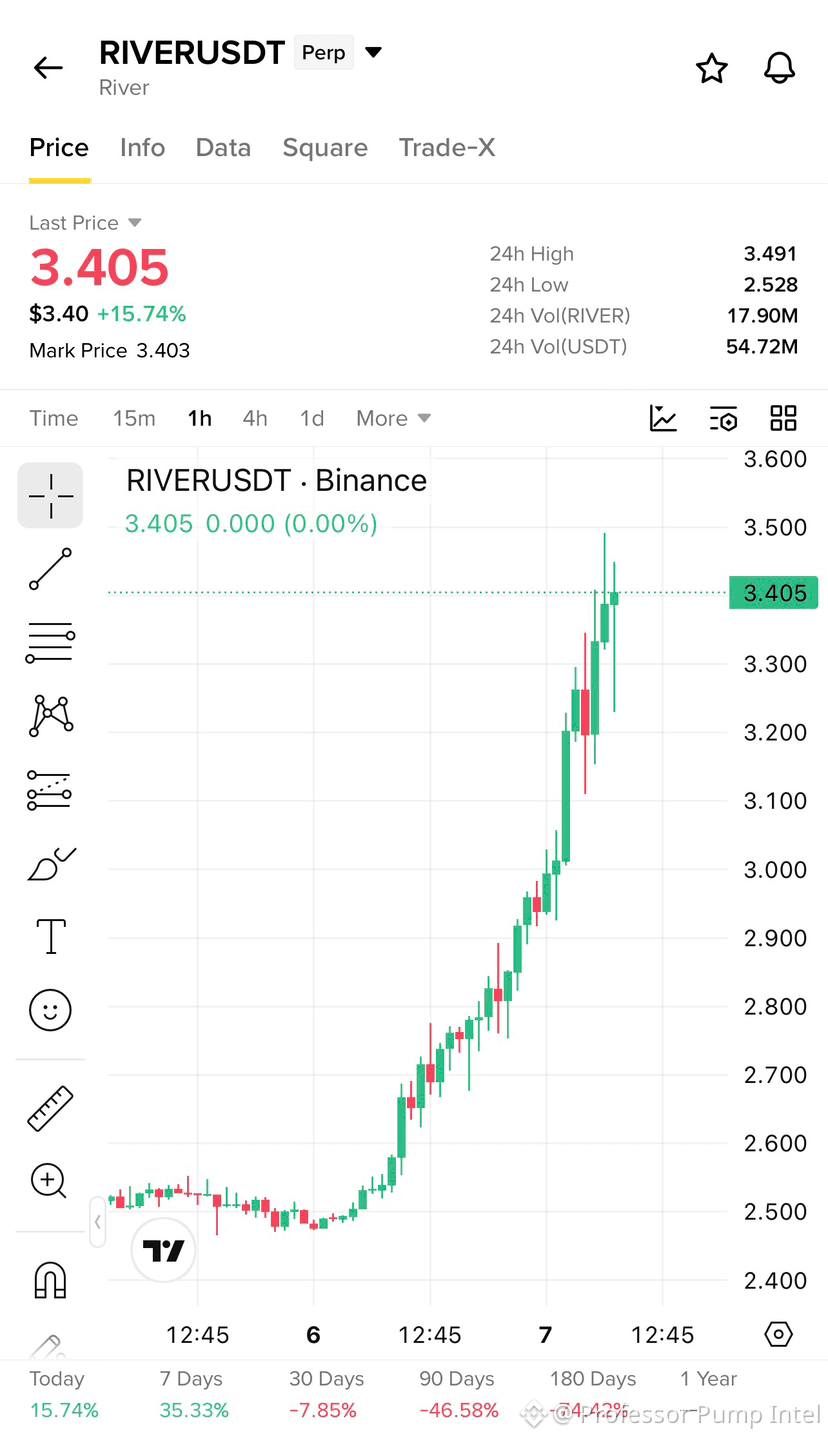Select the brush drawing tool

click(50, 864)
